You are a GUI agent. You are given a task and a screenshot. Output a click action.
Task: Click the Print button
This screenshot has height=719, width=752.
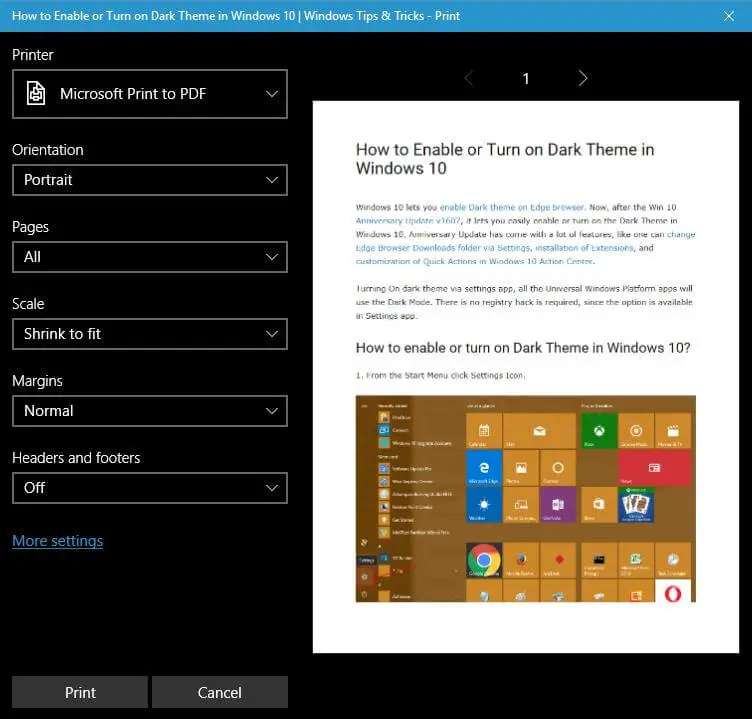tap(80, 692)
